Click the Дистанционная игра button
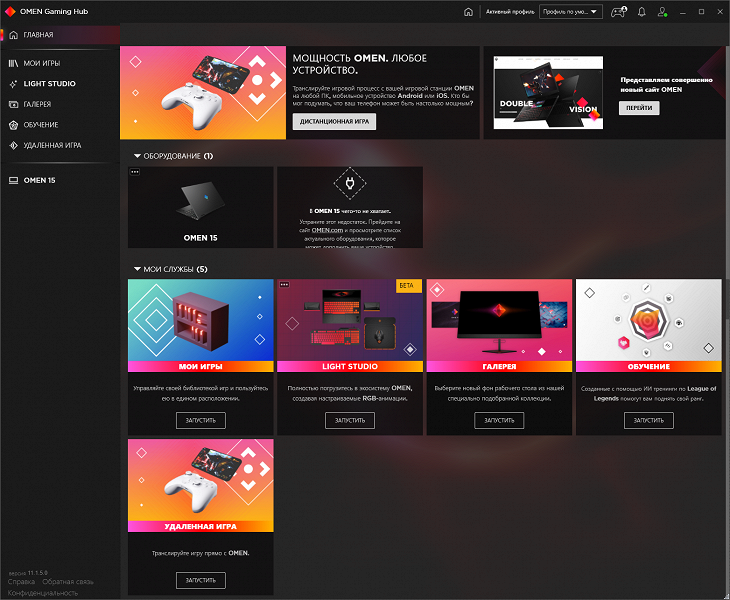This screenshot has height=600, width=730. pyautogui.click(x=334, y=121)
